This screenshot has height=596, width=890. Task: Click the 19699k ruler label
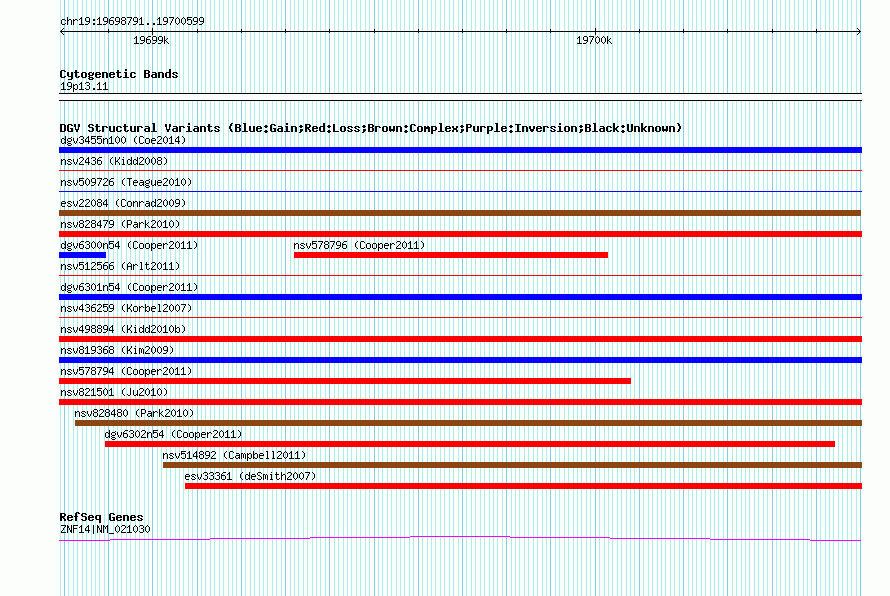tap(151, 40)
